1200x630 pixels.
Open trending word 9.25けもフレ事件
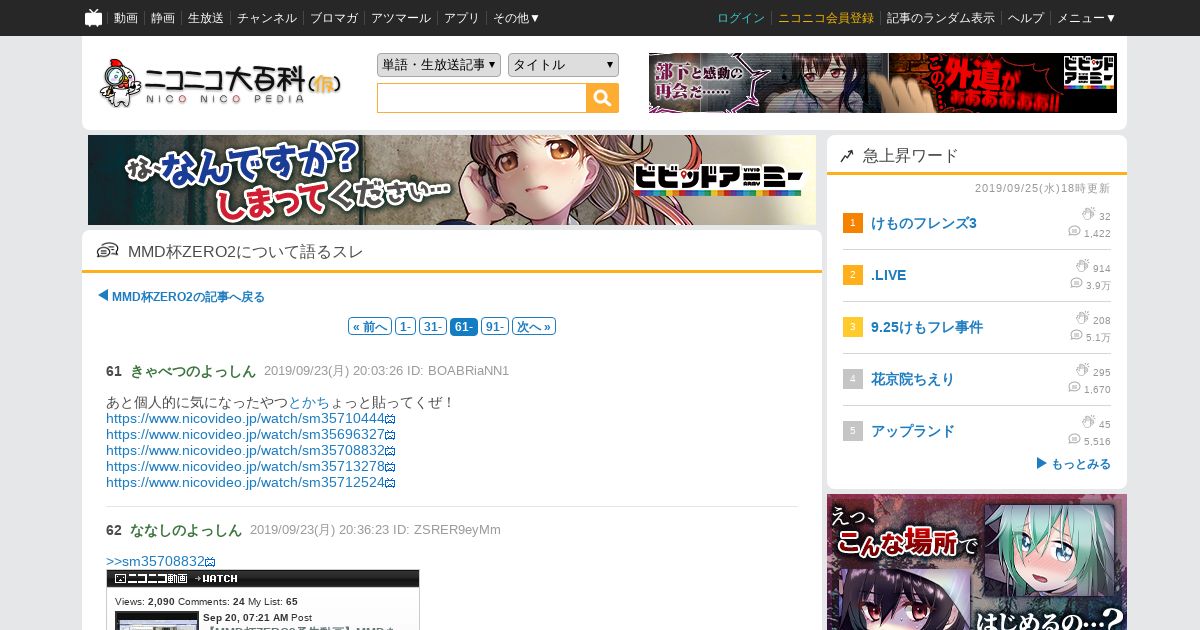tap(927, 327)
